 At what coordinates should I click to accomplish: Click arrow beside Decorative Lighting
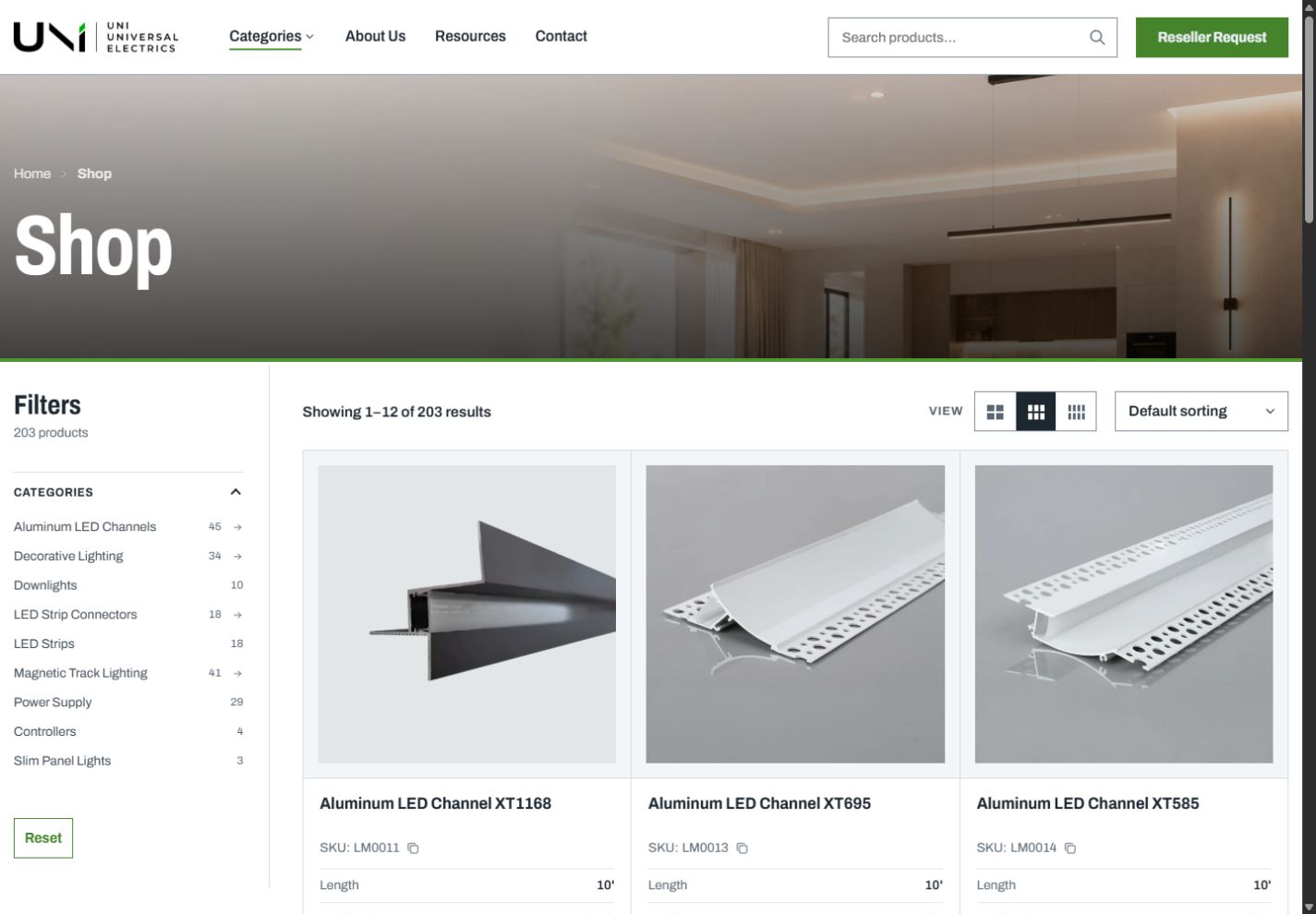point(237,557)
